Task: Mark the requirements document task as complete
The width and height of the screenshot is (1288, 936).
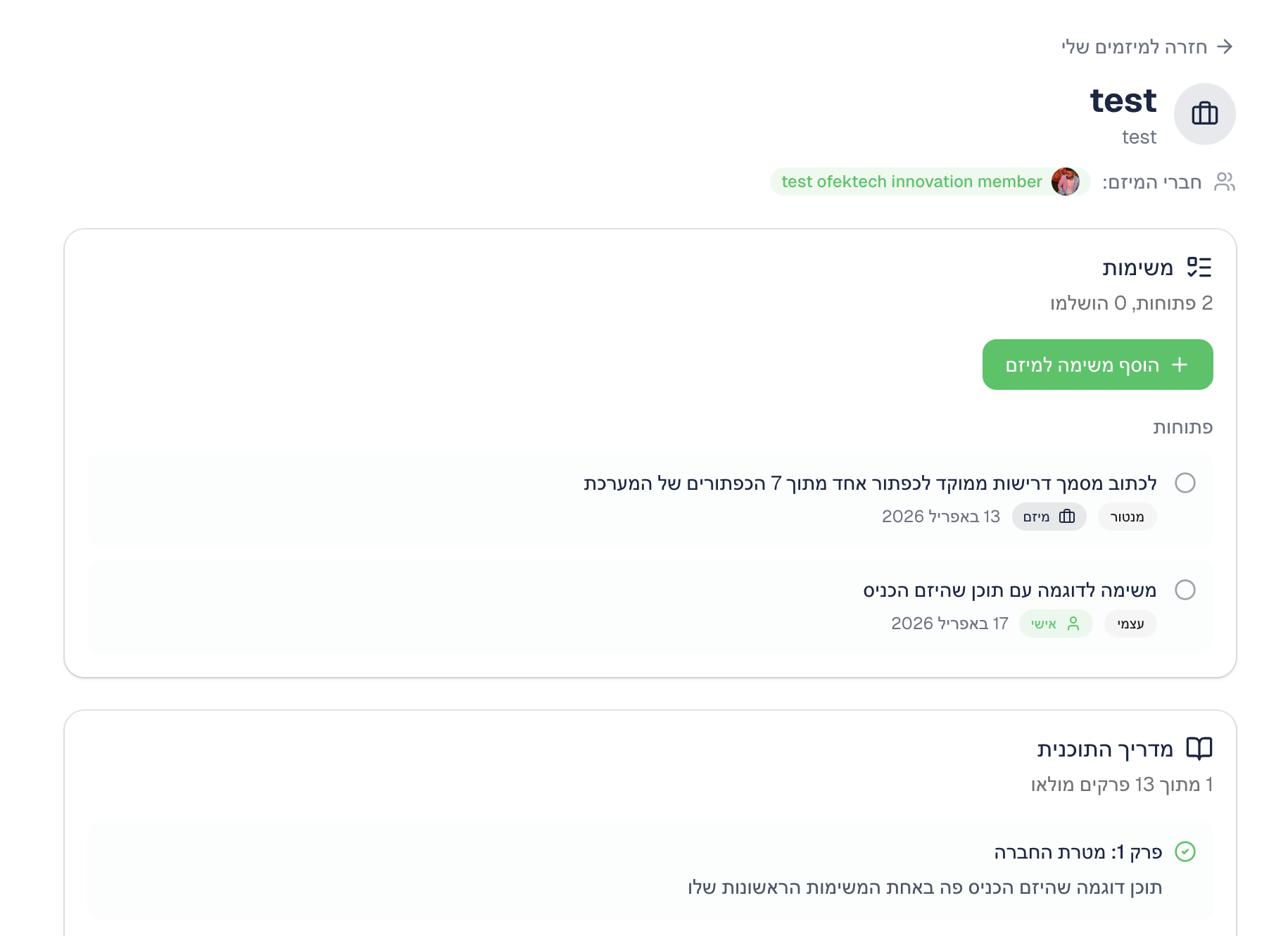Action: [1185, 483]
